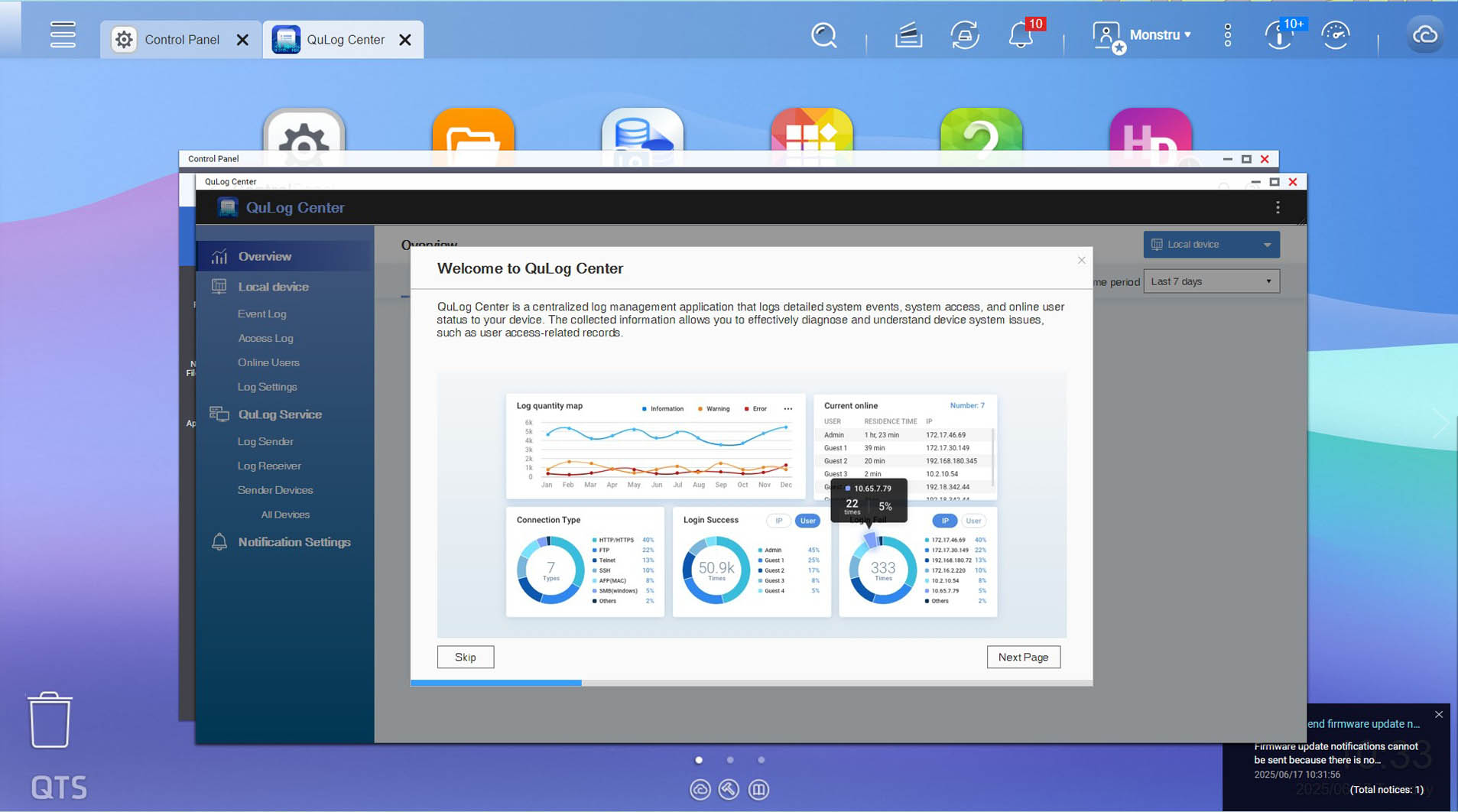The image size is (1458, 812).
Task: Click the Skip button
Action: [466, 657]
